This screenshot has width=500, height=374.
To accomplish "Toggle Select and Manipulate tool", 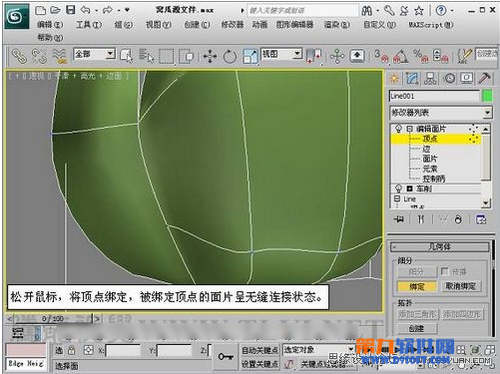I will (337, 56).
